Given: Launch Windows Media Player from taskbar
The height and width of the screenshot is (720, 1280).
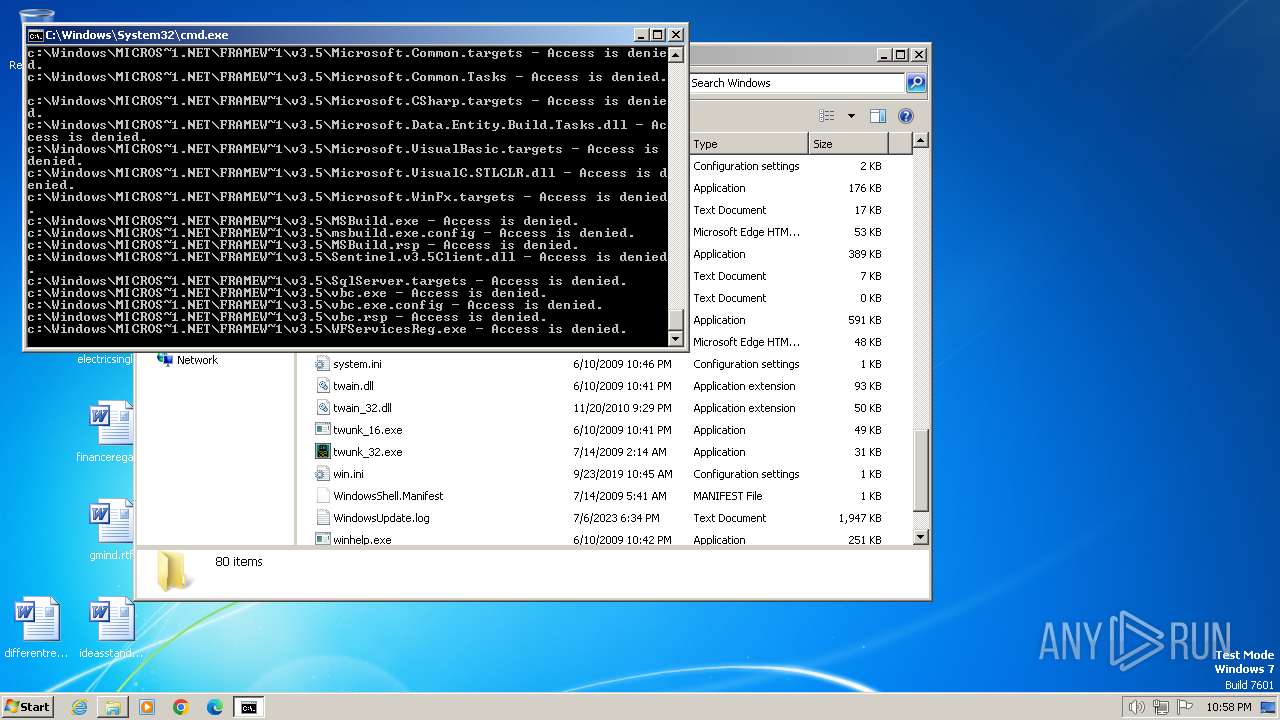Looking at the screenshot, I should [147, 707].
